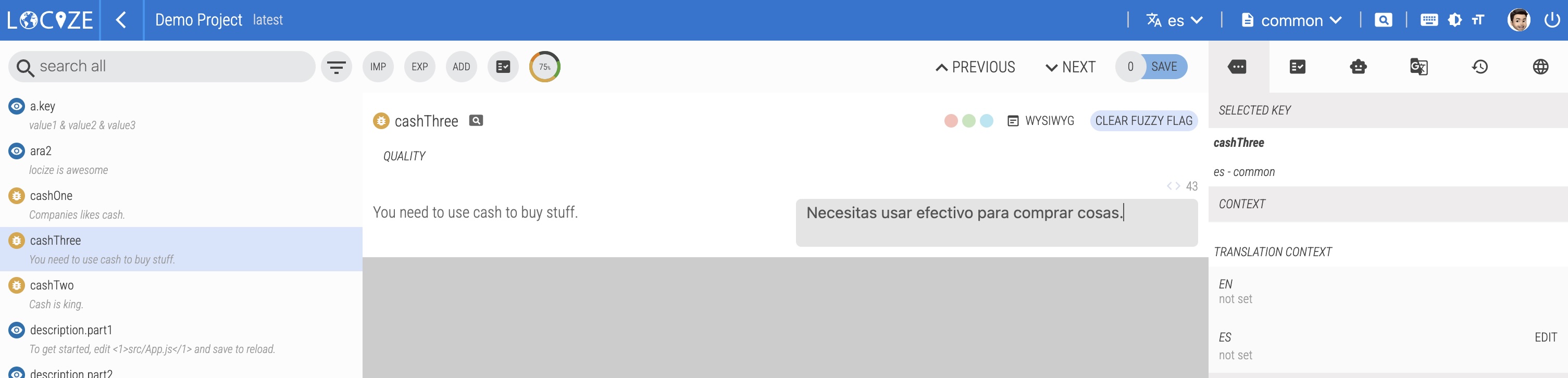Toggle eye icon for ara2
The height and width of the screenshot is (378, 1568).
pos(17,151)
